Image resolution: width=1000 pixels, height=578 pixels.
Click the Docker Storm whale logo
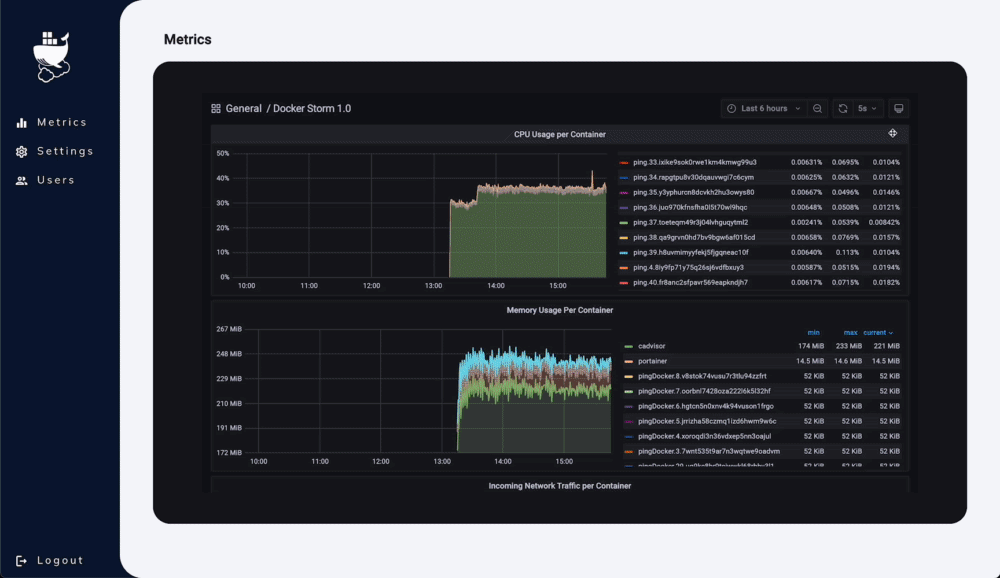[52, 56]
